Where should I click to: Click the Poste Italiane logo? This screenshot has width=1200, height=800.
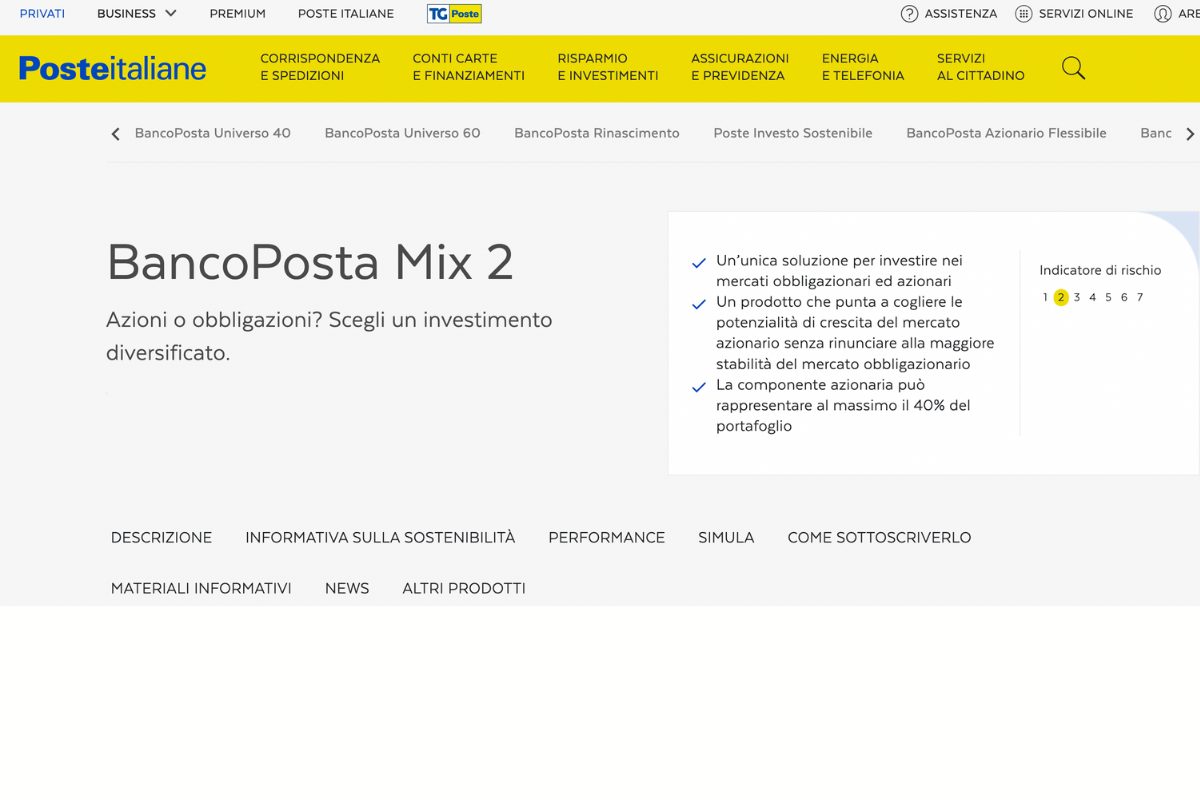(112, 68)
